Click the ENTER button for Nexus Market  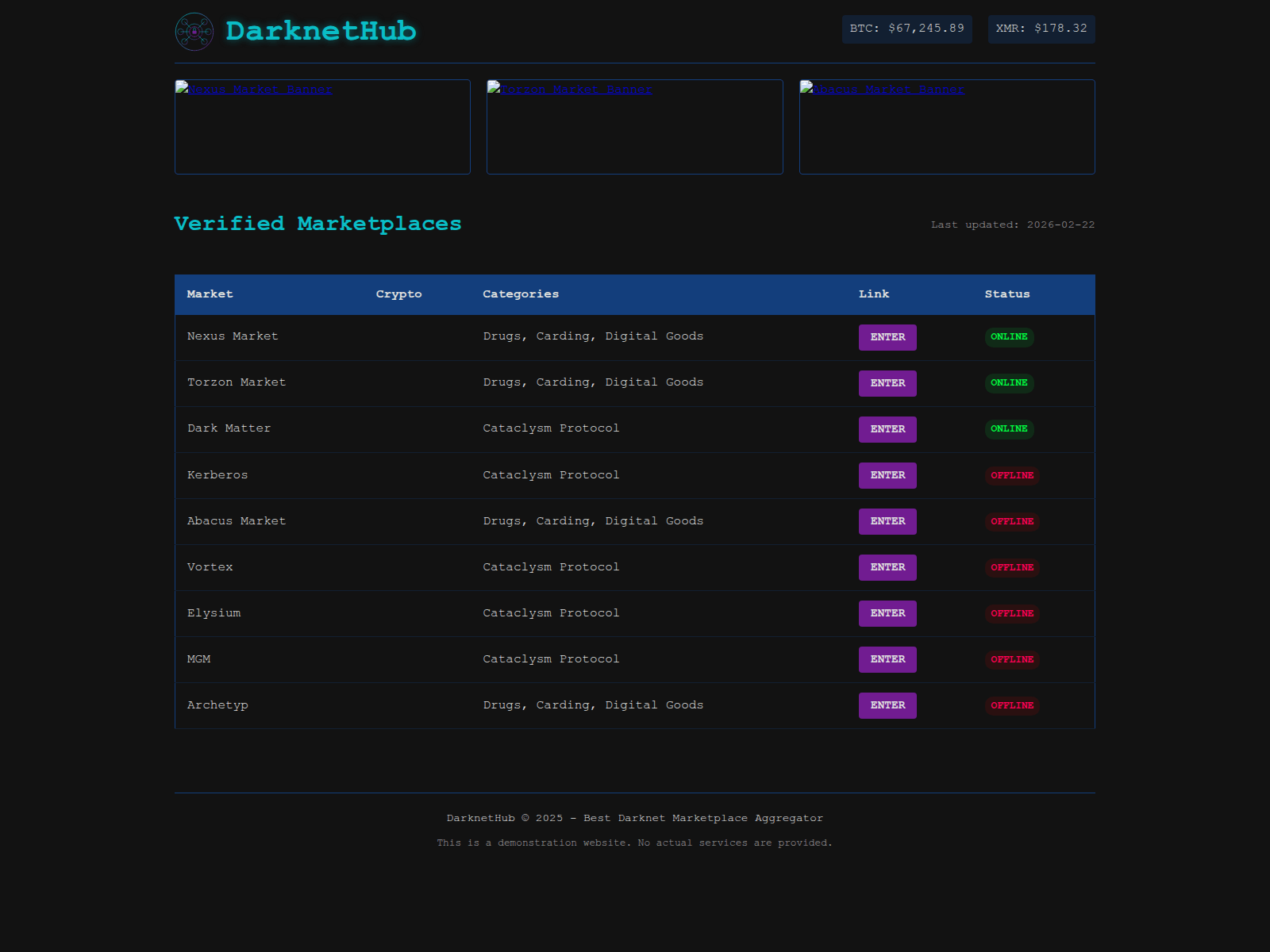(887, 337)
